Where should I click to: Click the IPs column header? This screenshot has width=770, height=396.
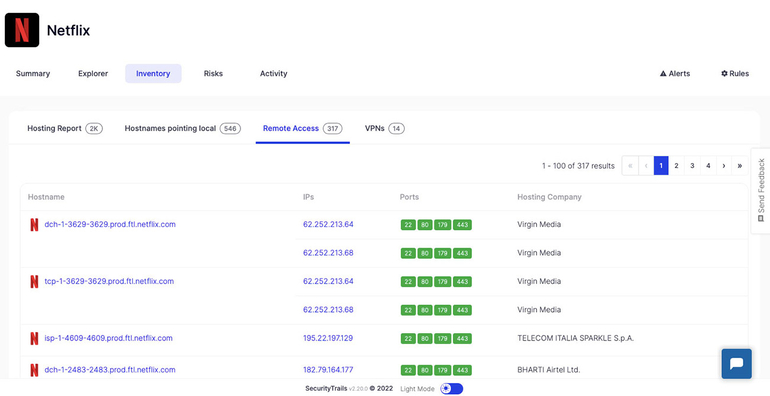[308, 197]
